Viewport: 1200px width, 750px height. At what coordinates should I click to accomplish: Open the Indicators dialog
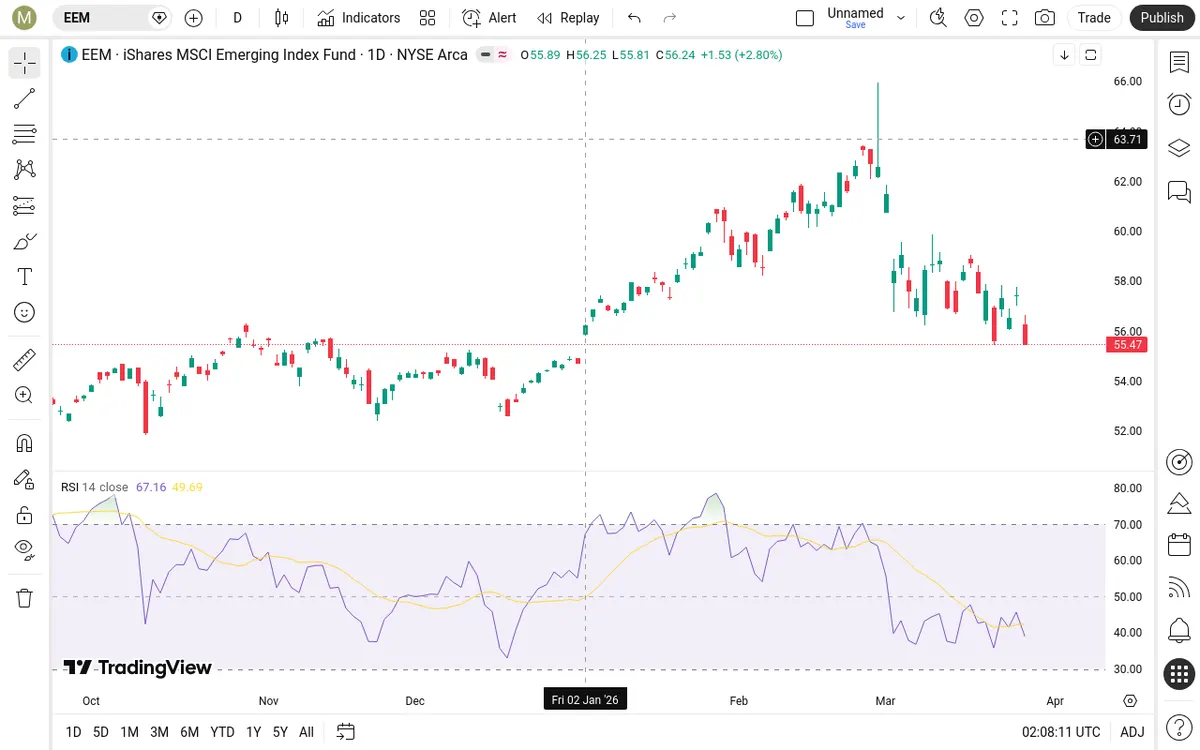coord(358,18)
